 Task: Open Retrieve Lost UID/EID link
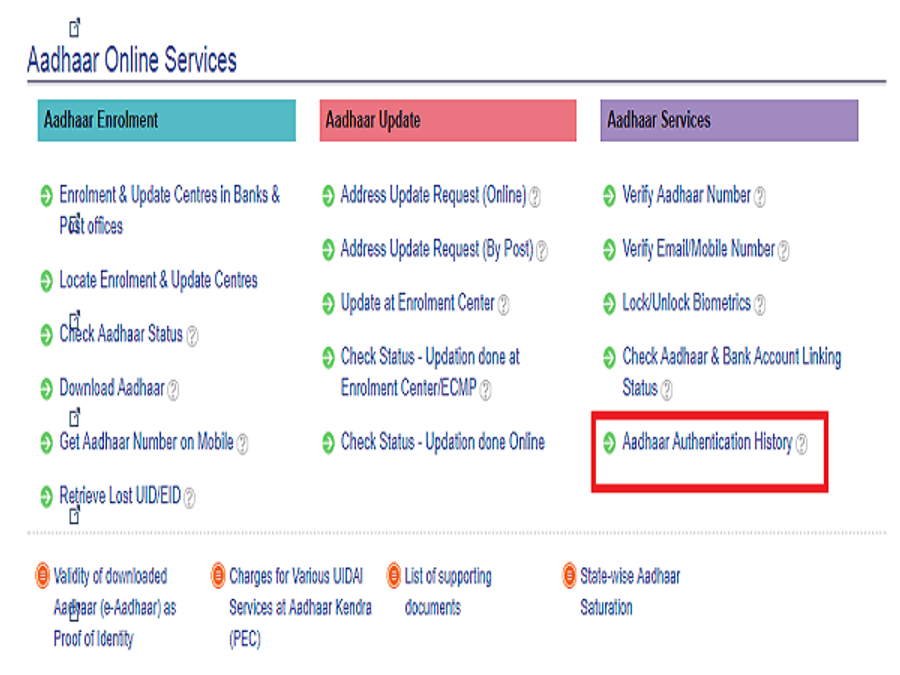120,495
